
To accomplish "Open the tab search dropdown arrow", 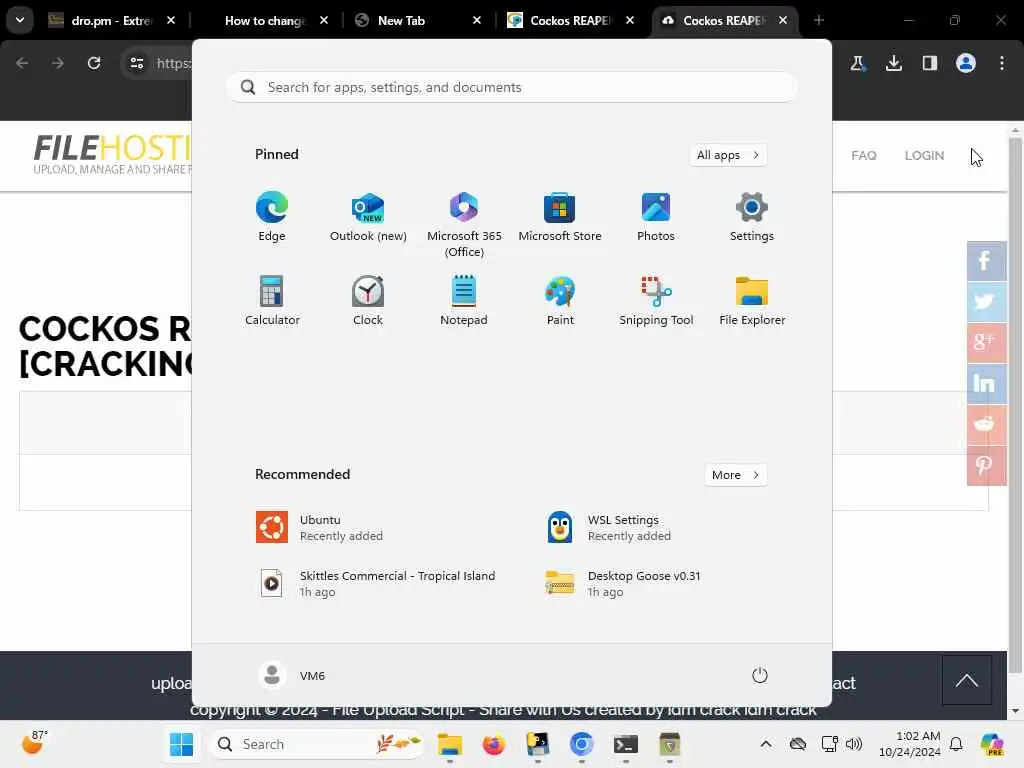I will coord(20,20).
